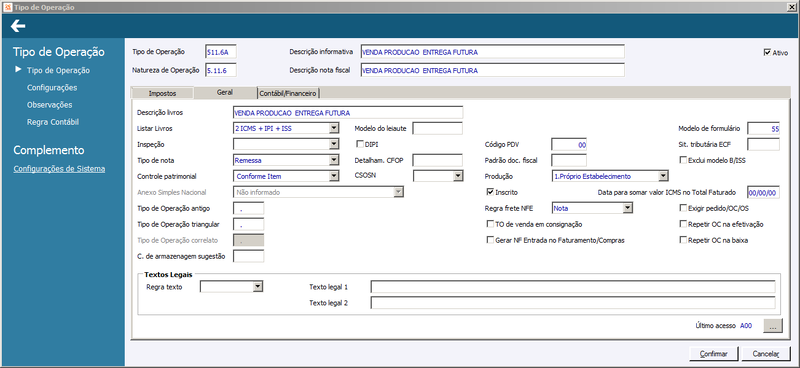Image resolution: width=800 pixels, height=368 pixels.
Task: Enable Repetir OC na efetivação
Action: 683,224
